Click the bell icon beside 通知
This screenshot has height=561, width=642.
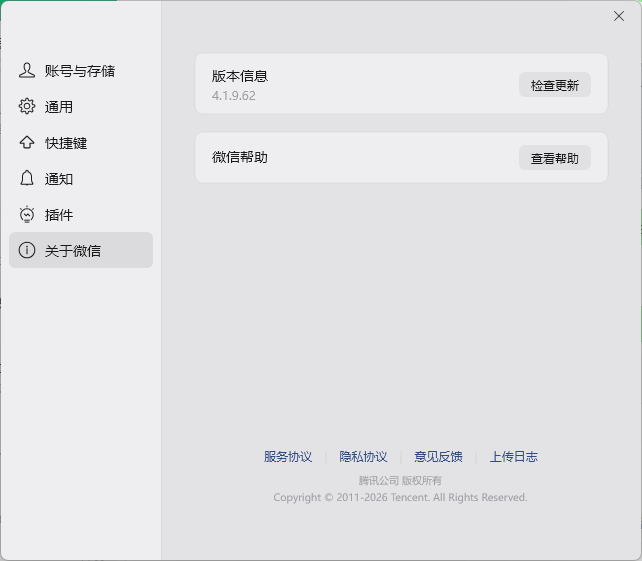pos(27,179)
